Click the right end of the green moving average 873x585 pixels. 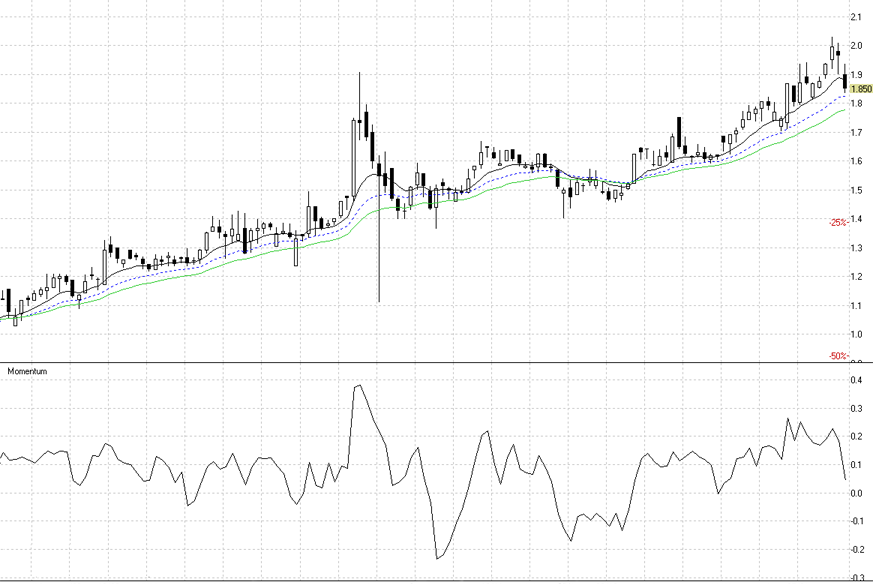tap(845, 109)
